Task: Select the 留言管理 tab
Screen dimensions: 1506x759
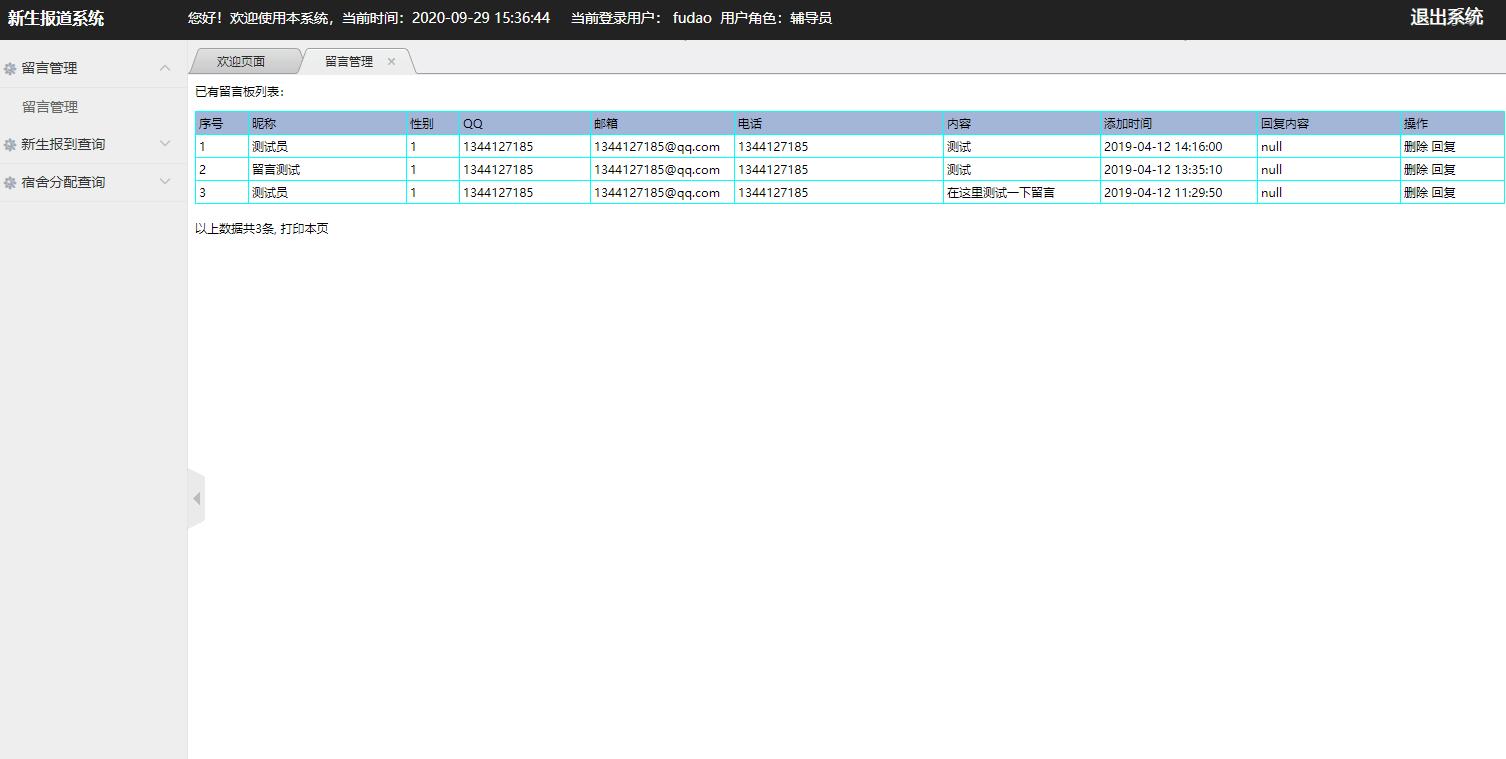Action: coord(348,62)
